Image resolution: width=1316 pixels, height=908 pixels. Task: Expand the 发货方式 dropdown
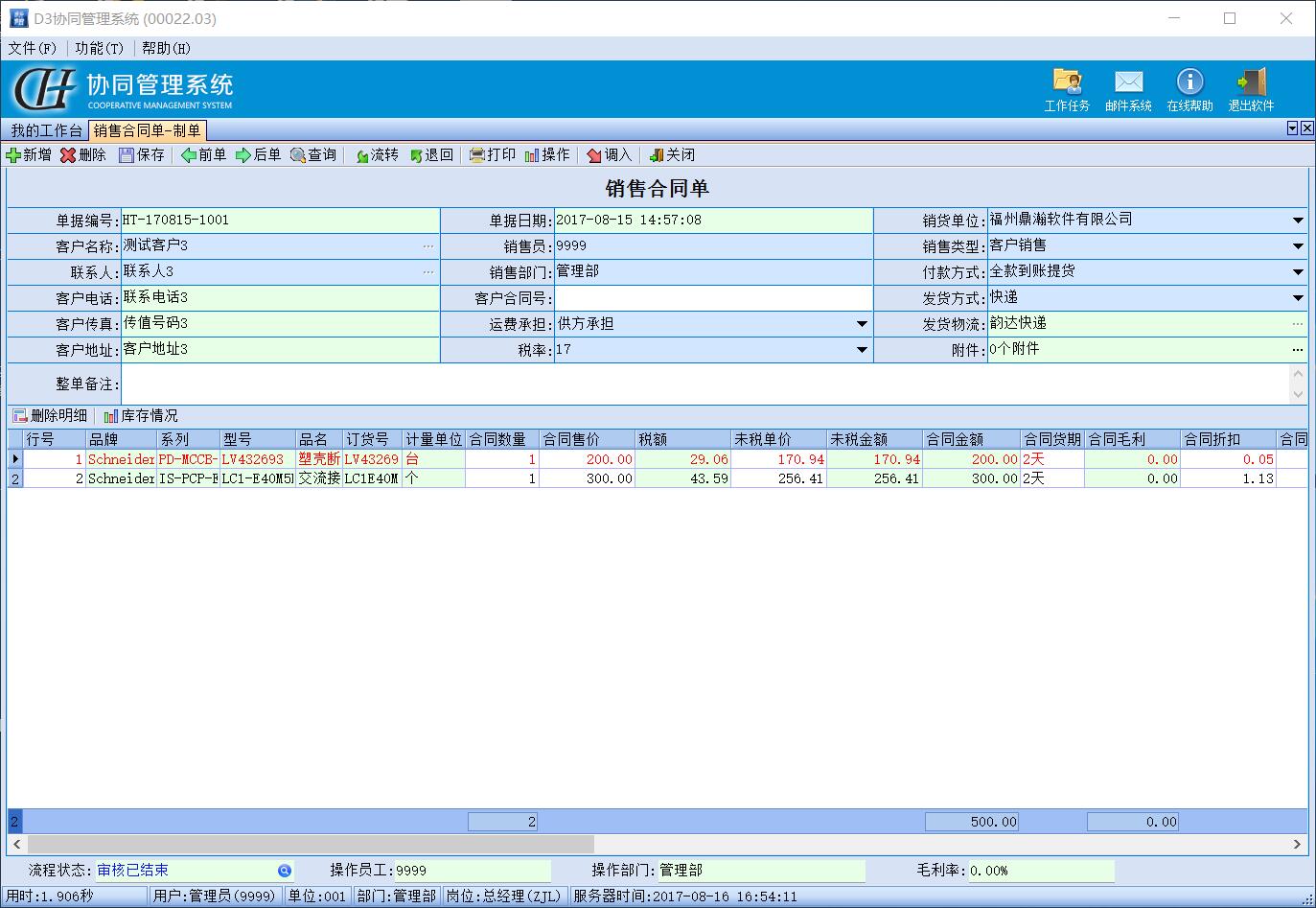[x=1298, y=298]
